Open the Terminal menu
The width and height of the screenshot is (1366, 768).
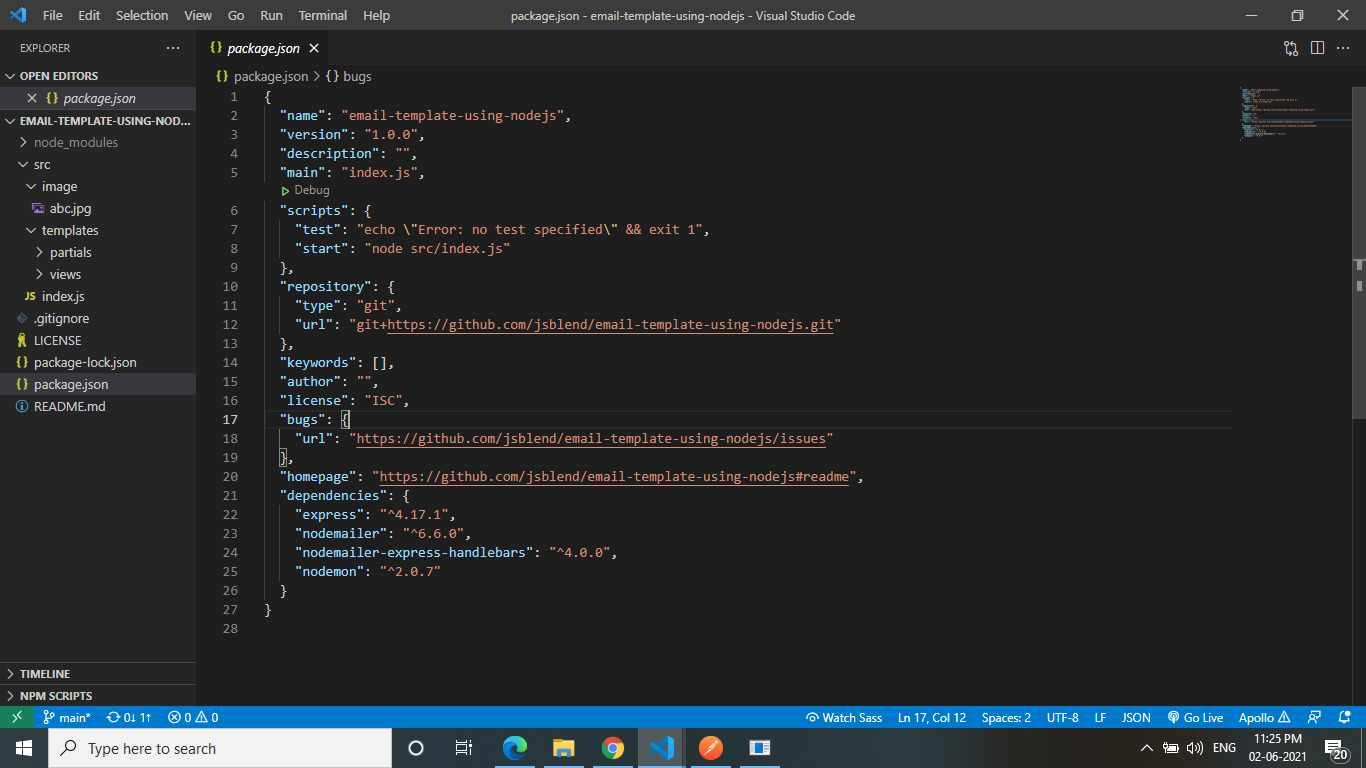(x=322, y=15)
